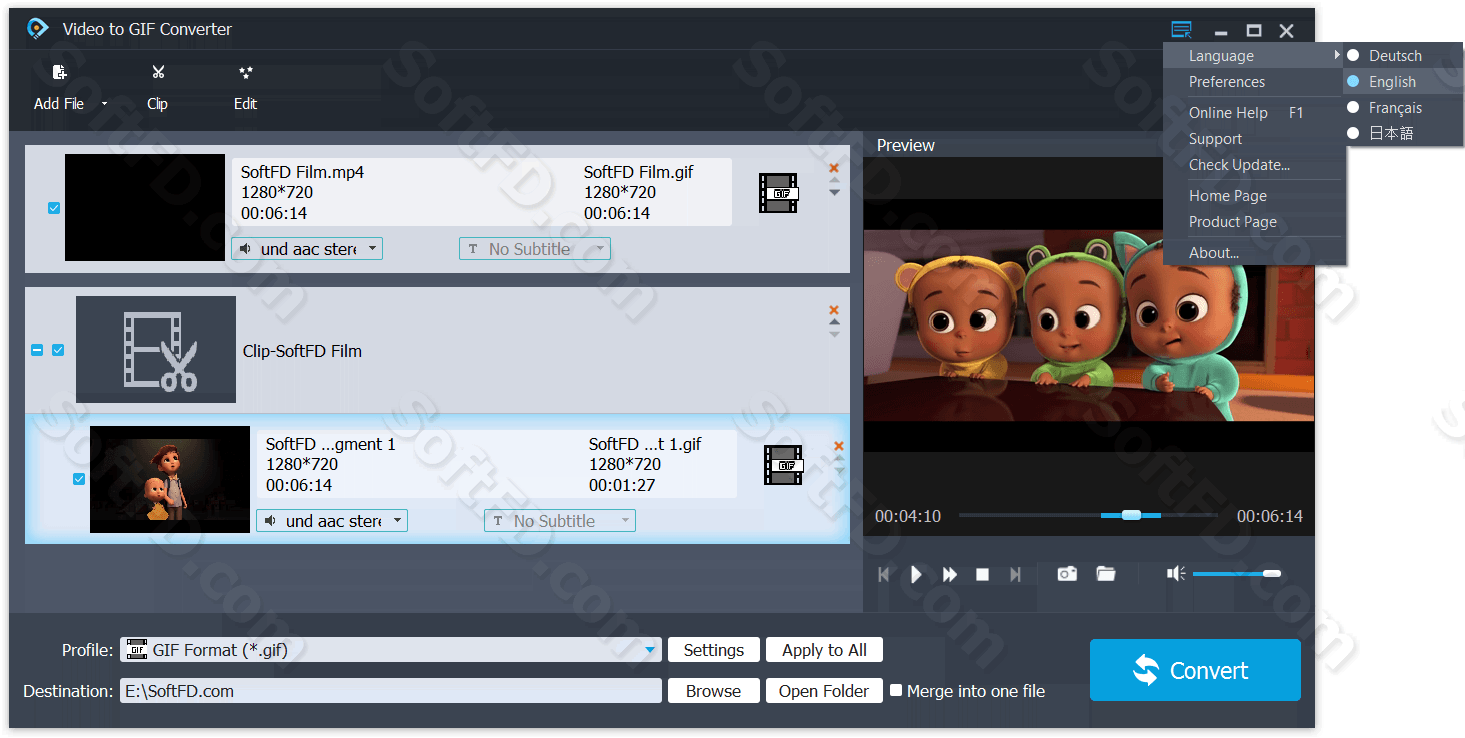Open snapshot folder icon
This screenshot has width=1465, height=738.
click(x=1105, y=574)
